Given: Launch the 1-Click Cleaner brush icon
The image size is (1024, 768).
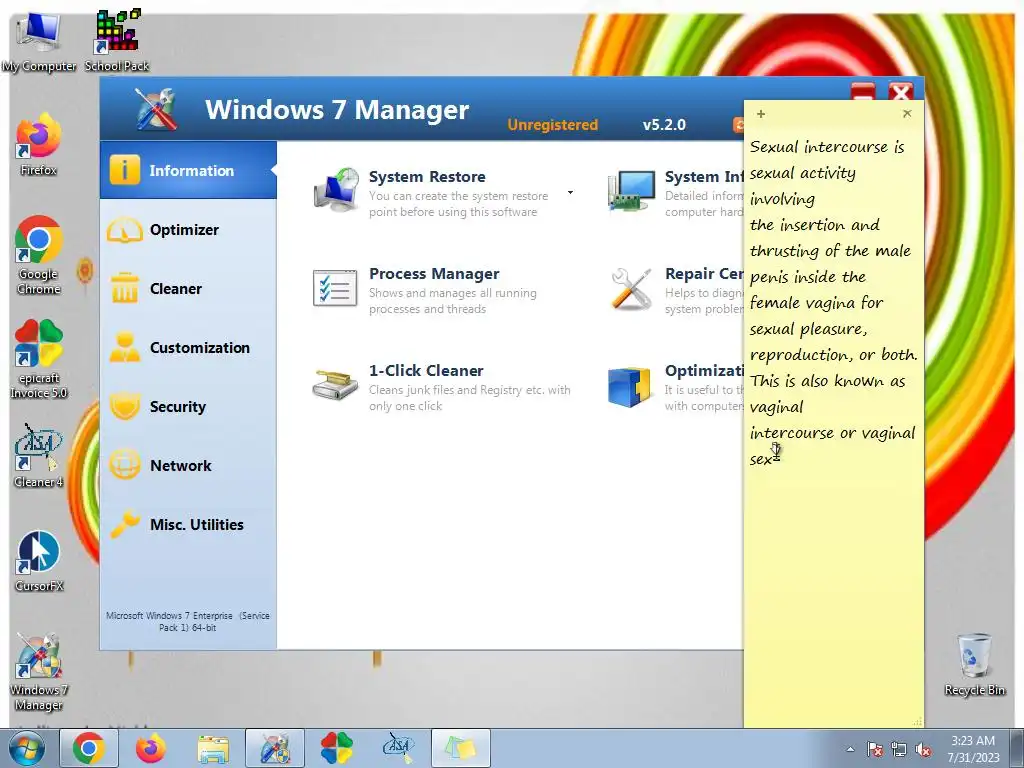Looking at the screenshot, I should click(x=335, y=385).
